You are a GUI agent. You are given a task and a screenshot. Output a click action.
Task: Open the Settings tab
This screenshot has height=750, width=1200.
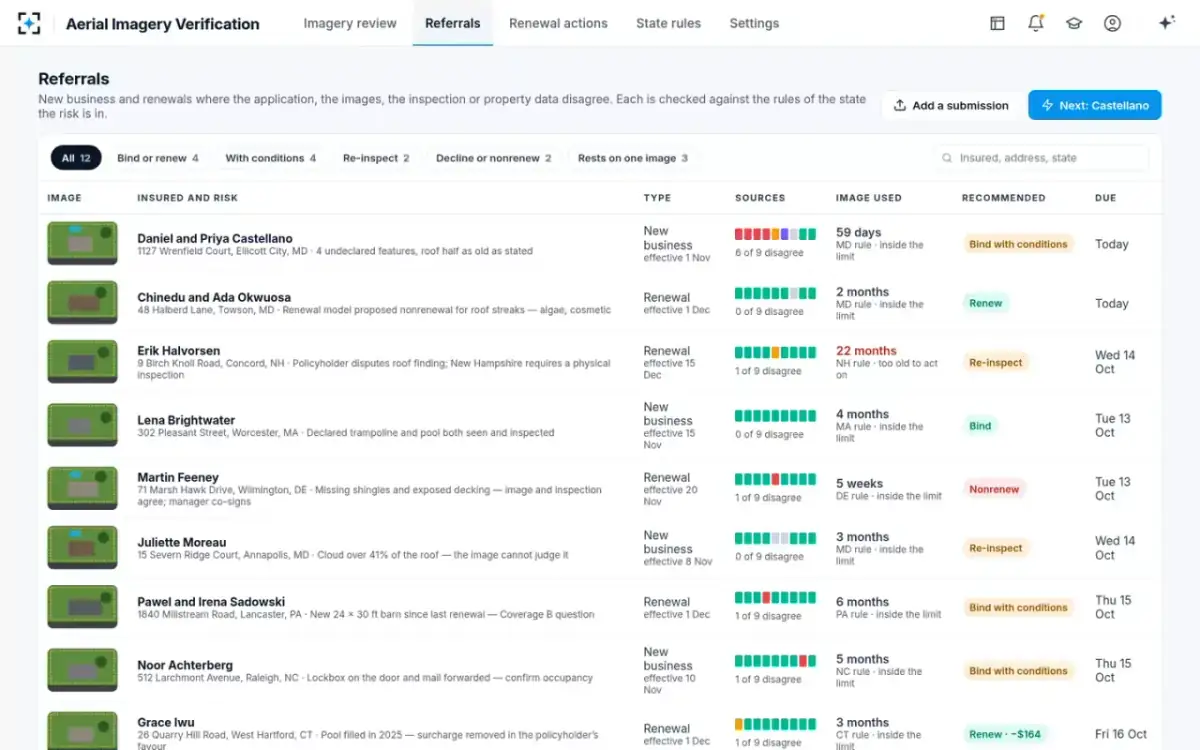754,23
